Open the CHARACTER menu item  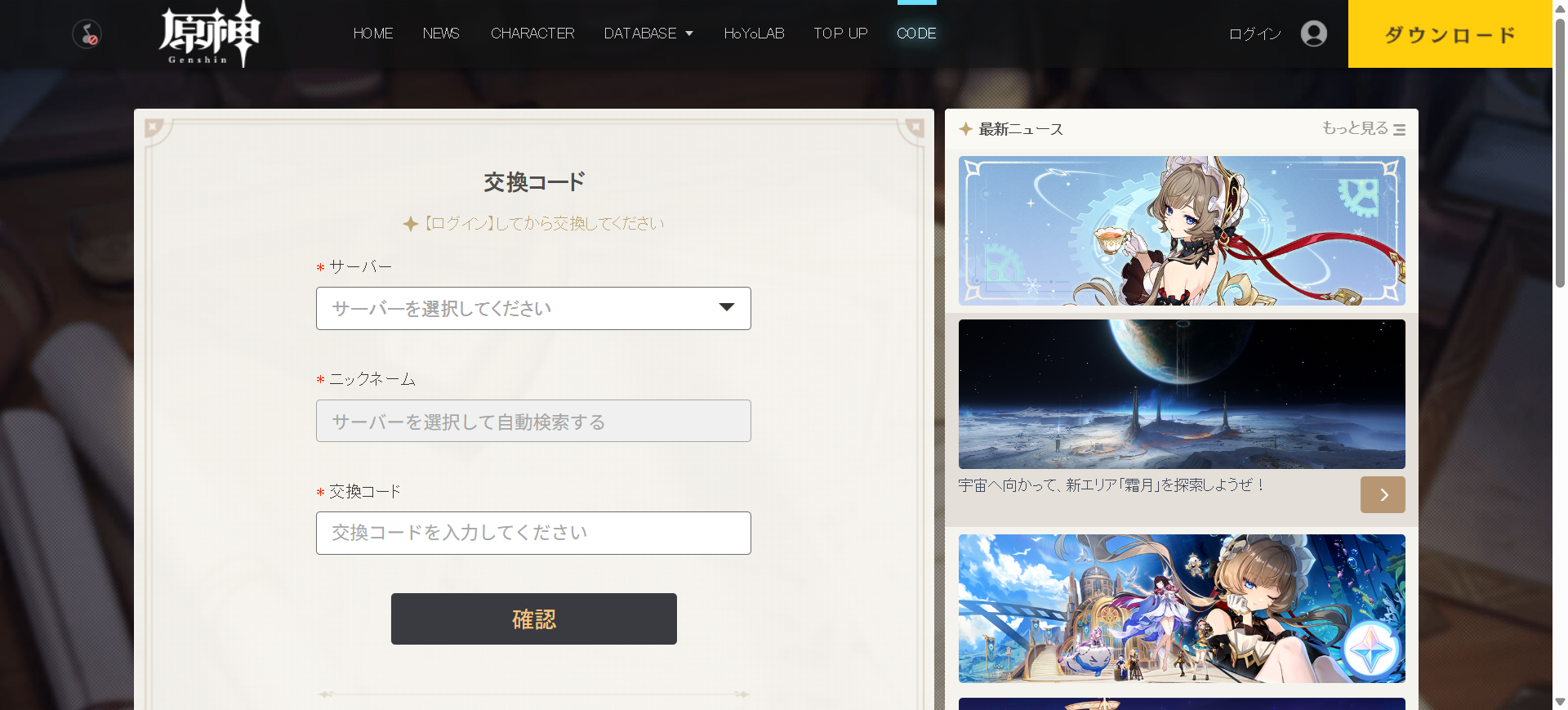(x=532, y=33)
